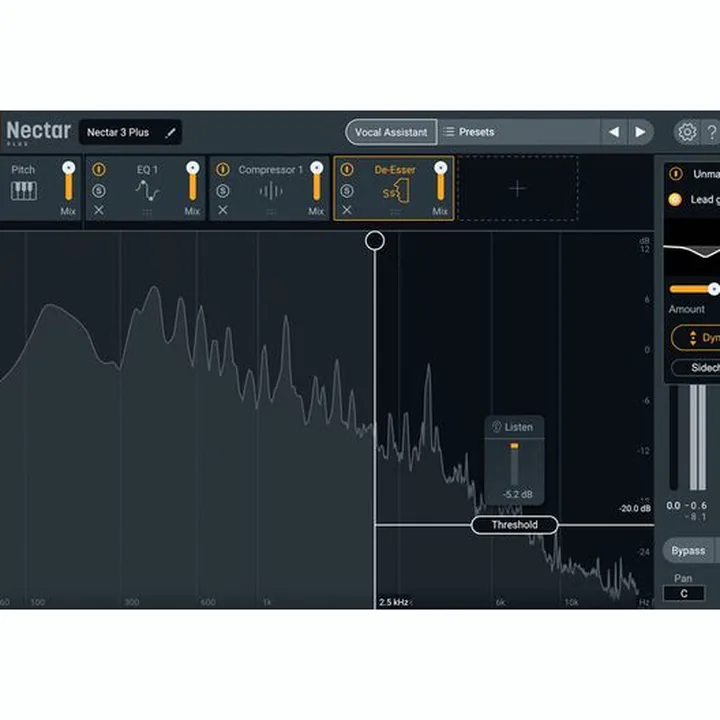Click the Amount slider
Viewport: 720px width, 720px height.
tap(694, 289)
